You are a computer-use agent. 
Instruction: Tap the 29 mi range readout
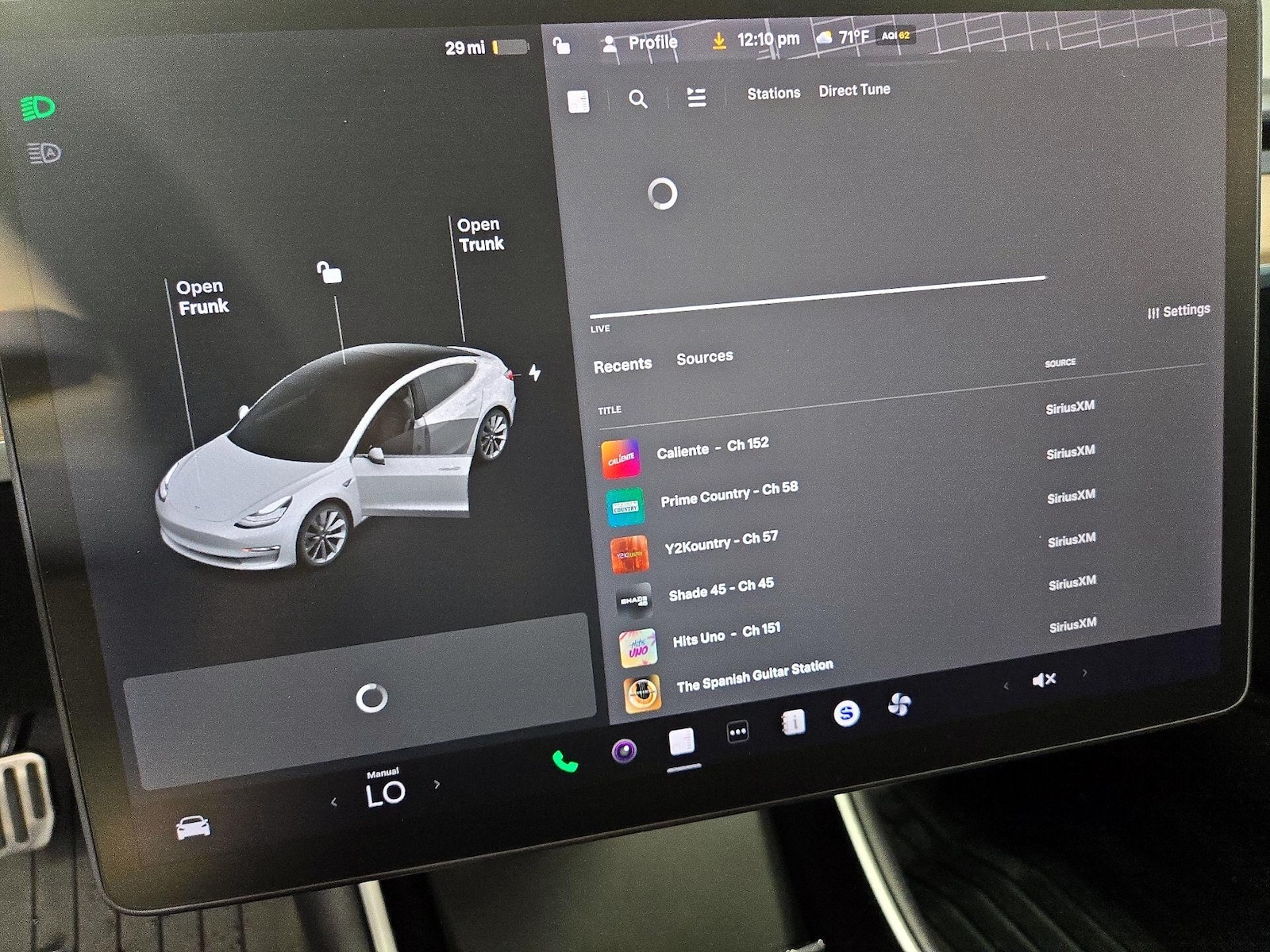coord(465,48)
